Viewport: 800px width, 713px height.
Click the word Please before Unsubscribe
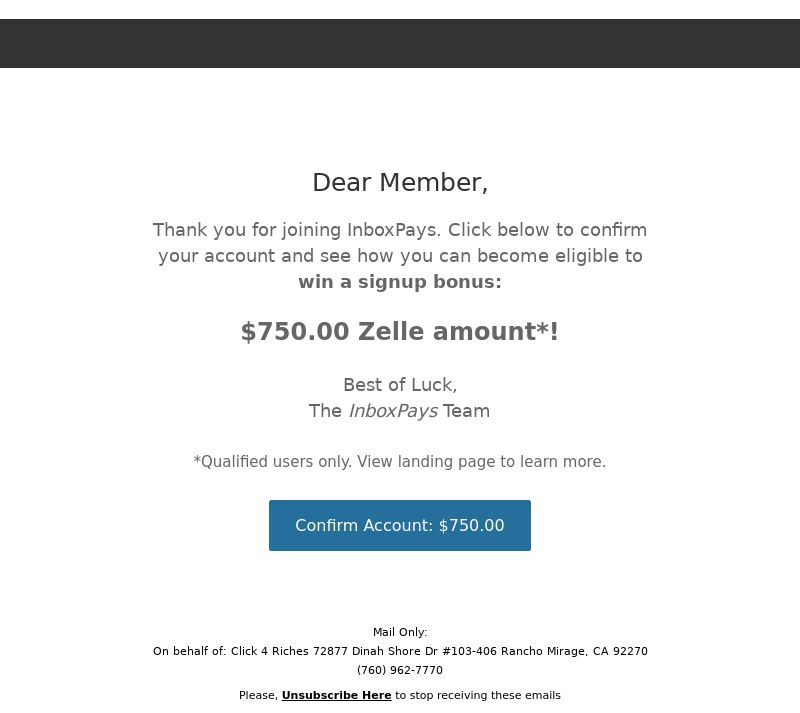pos(258,695)
